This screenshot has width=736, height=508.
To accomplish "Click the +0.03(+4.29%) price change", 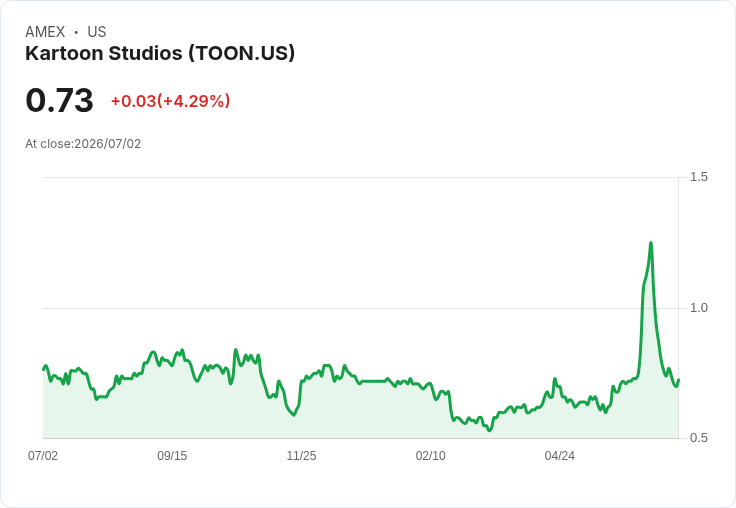I will coord(170,101).
